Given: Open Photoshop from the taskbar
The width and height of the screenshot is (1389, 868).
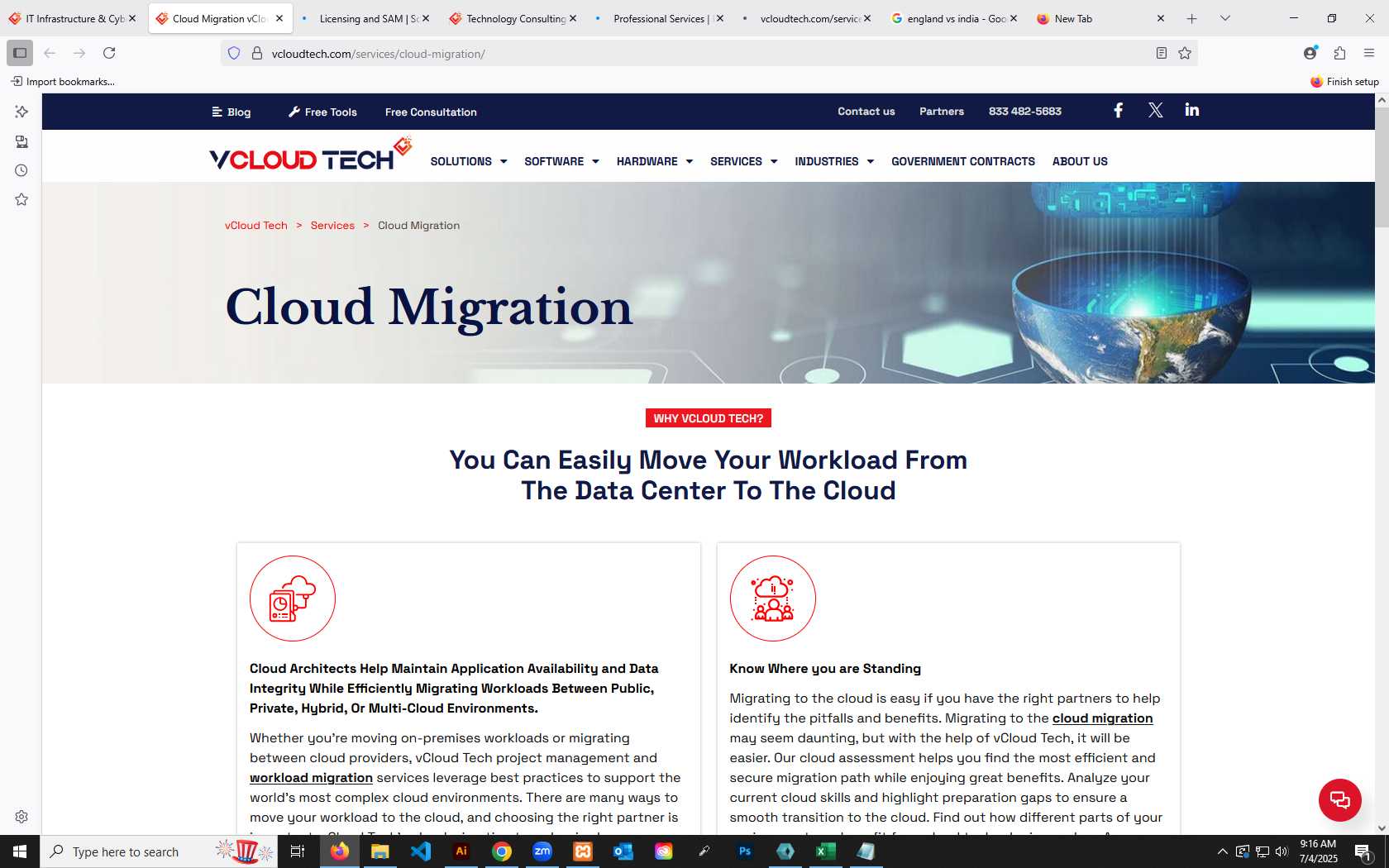Looking at the screenshot, I should click(745, 851).
